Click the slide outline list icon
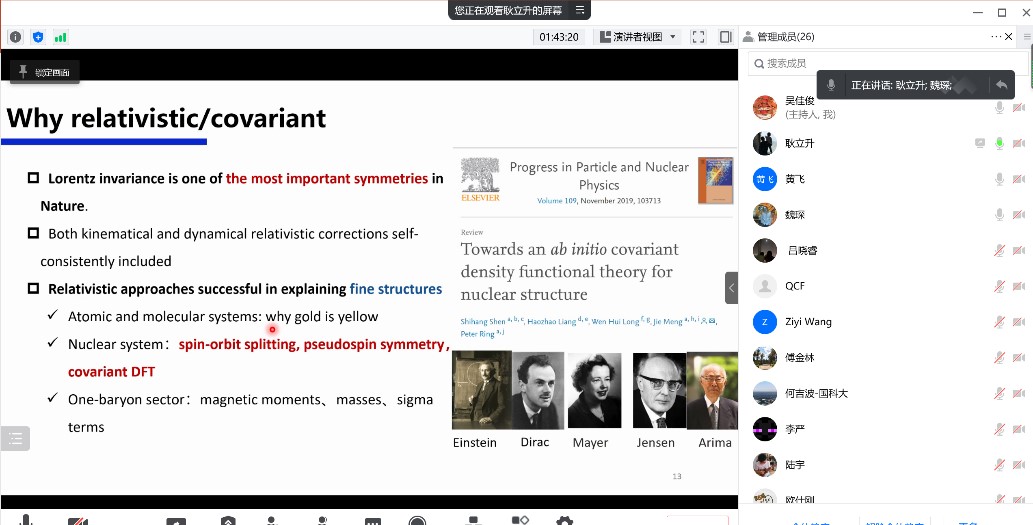The height and width of the screenshot is (525, 1033). coord(15,438)
